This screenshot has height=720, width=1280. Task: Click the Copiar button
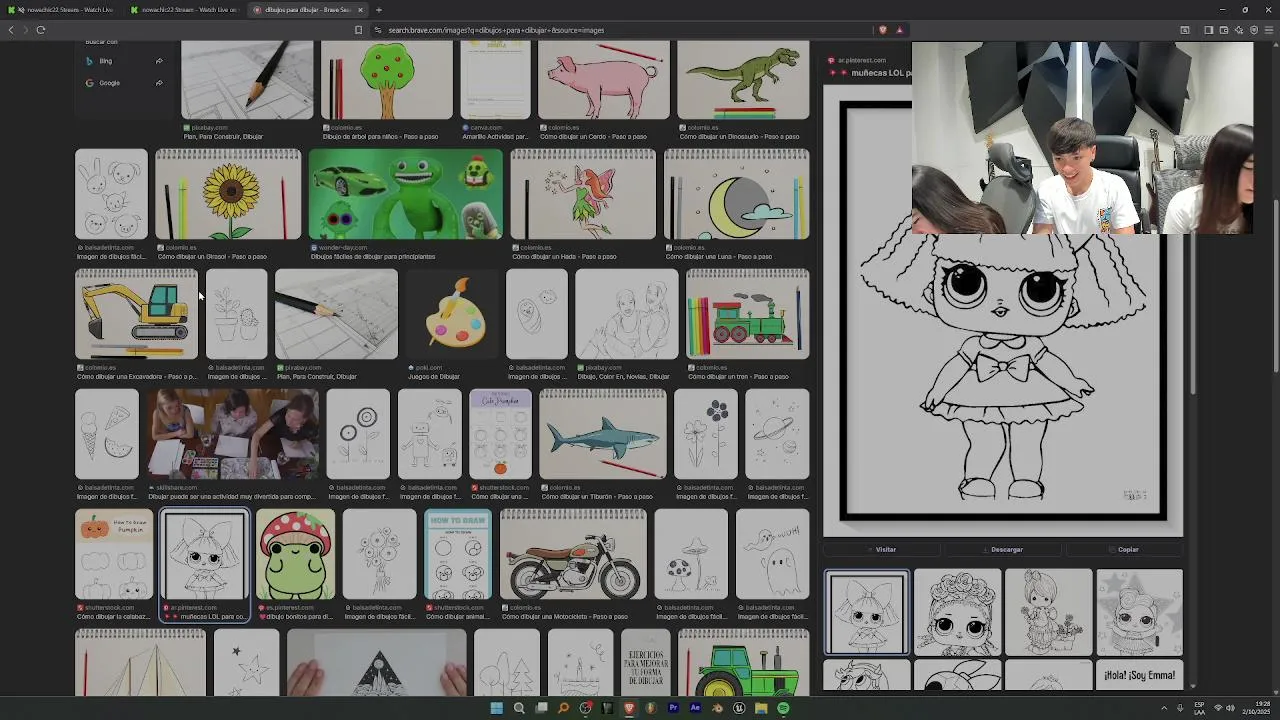click(x=1124, y=549)
